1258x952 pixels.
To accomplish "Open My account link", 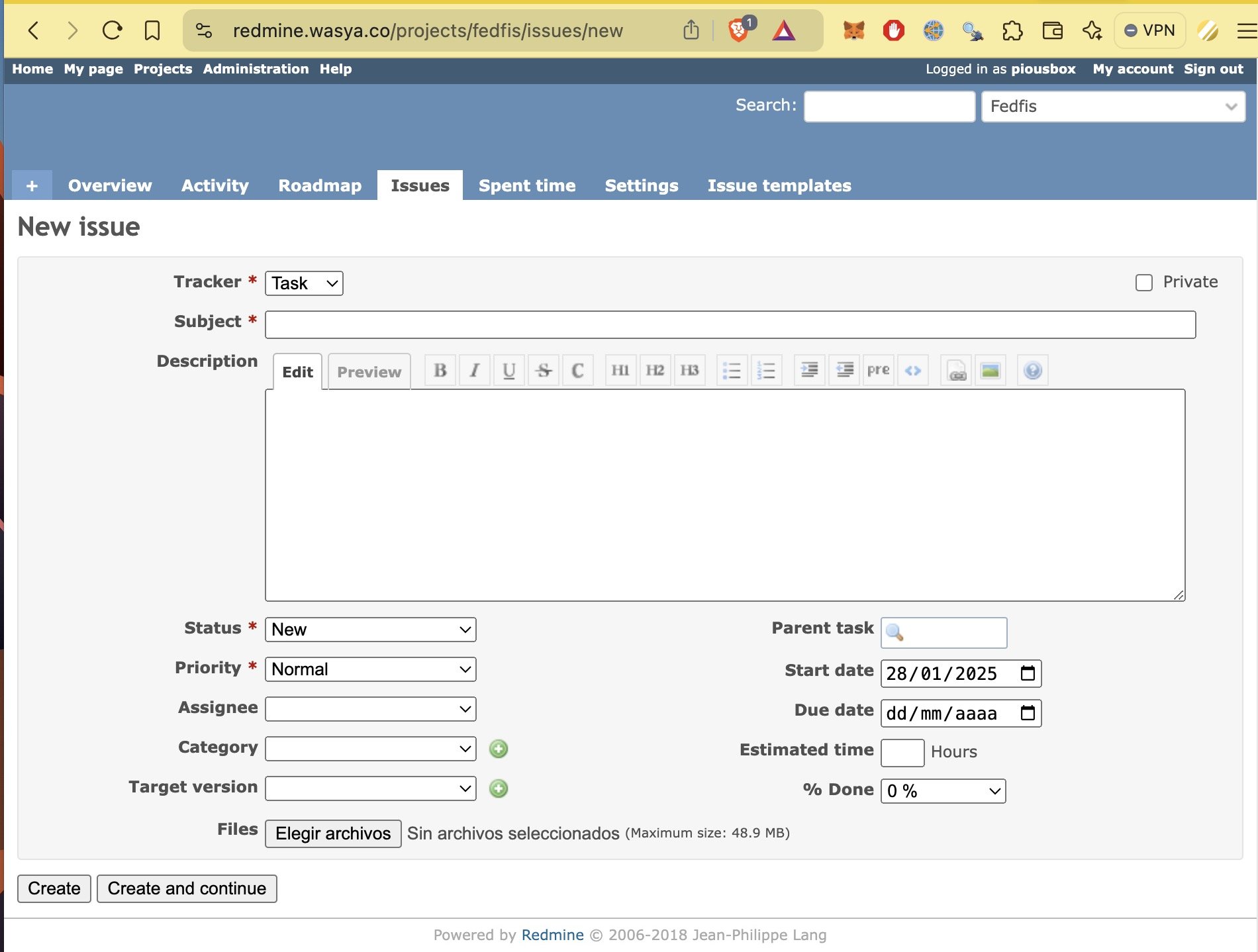I will point(1133,69).
